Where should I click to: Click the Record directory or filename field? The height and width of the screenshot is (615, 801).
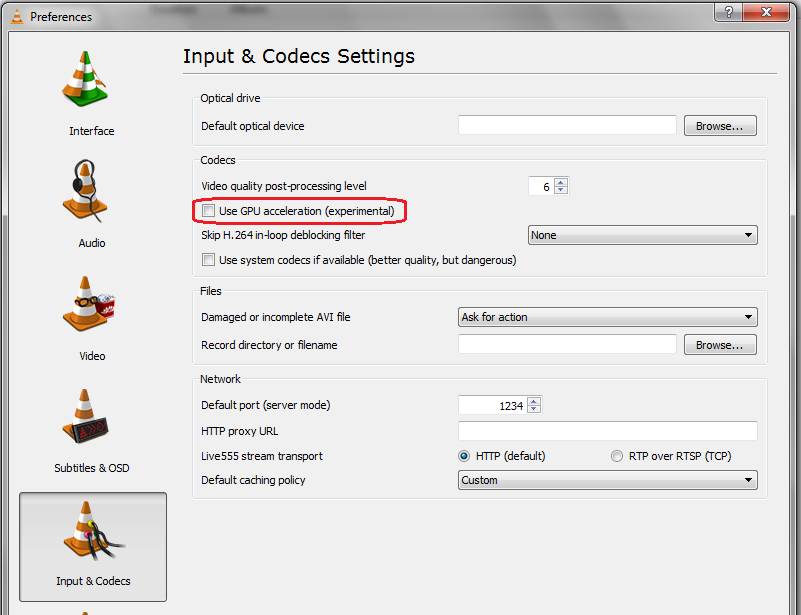point(568,345)
